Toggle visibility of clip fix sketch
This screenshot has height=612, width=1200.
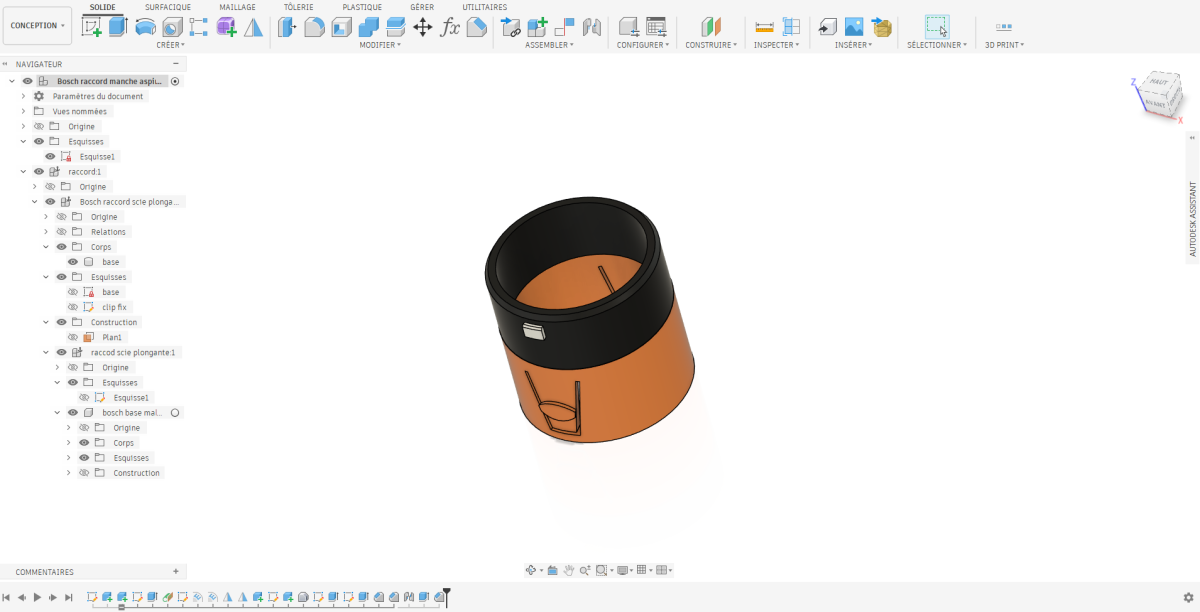click(73, 307)
